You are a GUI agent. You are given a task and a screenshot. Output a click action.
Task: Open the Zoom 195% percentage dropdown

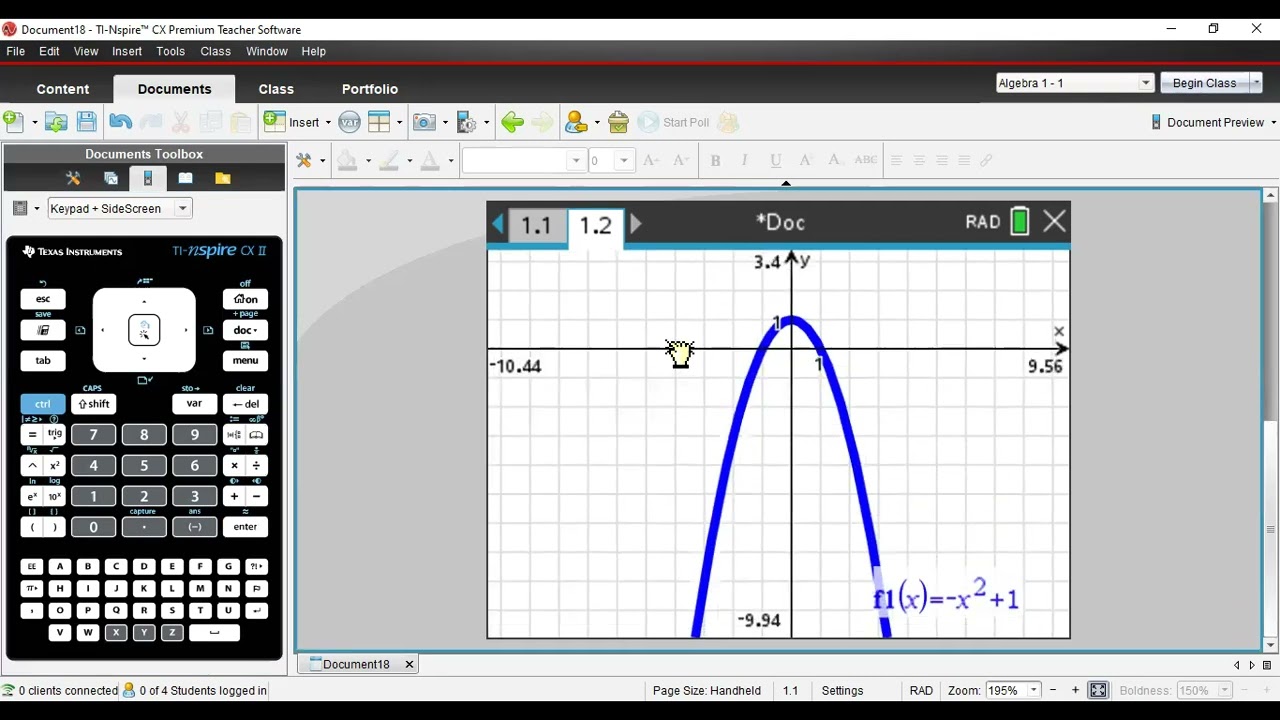click(x=1034, y=690)
